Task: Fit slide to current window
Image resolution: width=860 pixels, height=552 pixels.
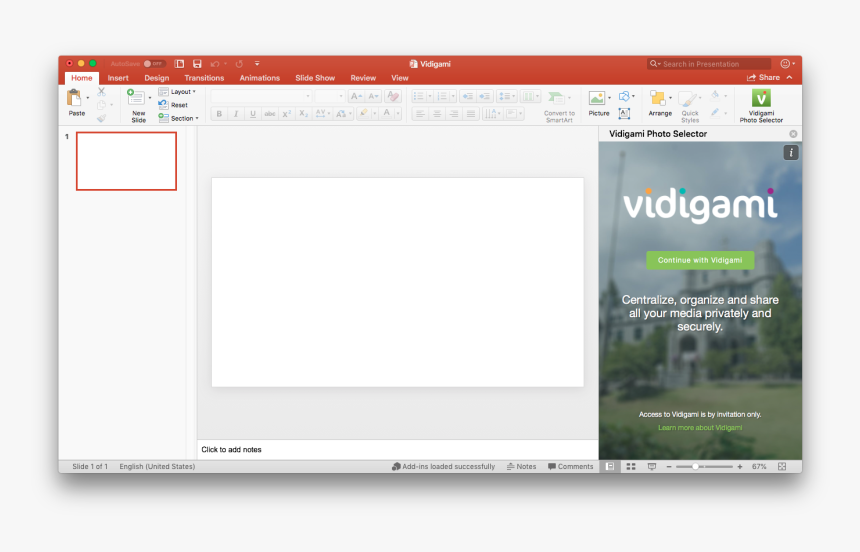Action: point(782,466)
